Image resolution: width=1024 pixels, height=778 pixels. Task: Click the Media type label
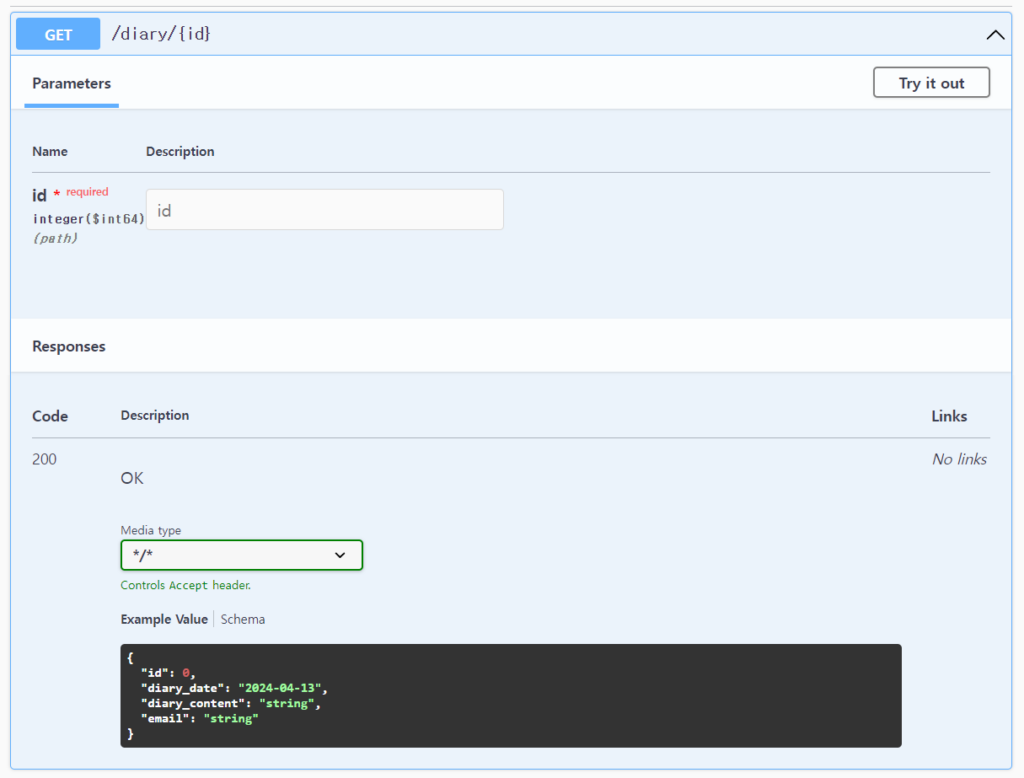pos(151,530)
